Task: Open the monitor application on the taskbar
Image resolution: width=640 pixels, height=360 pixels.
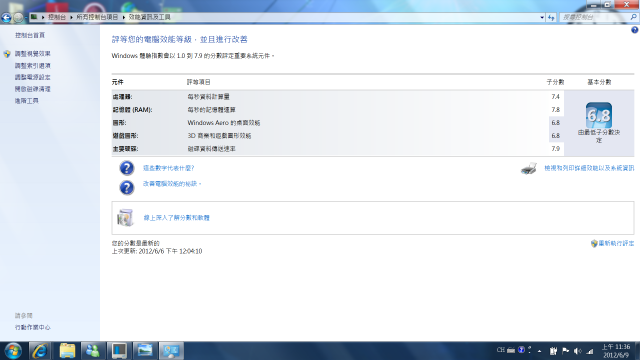Action: click(x=119, y=351)
